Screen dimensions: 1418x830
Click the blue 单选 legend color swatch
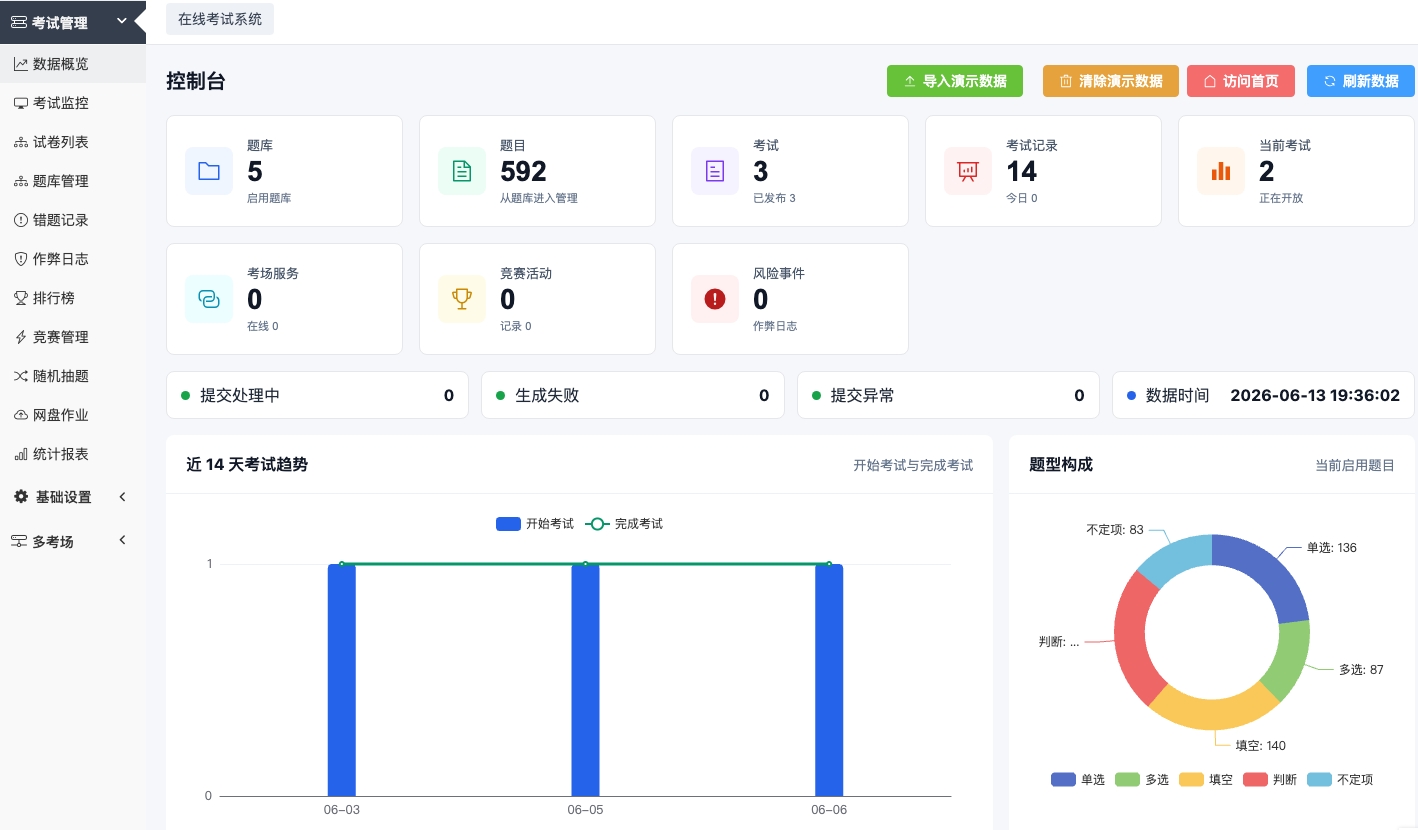pos(1063,779)
